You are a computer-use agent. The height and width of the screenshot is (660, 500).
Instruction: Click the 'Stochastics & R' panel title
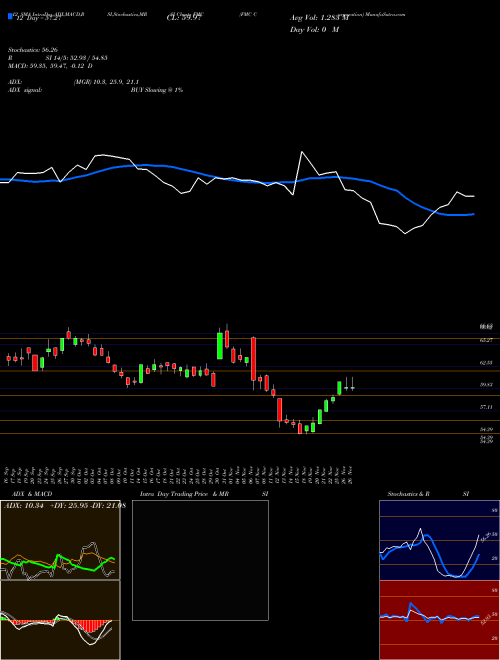pyautogui.click(x=408, y=494)
